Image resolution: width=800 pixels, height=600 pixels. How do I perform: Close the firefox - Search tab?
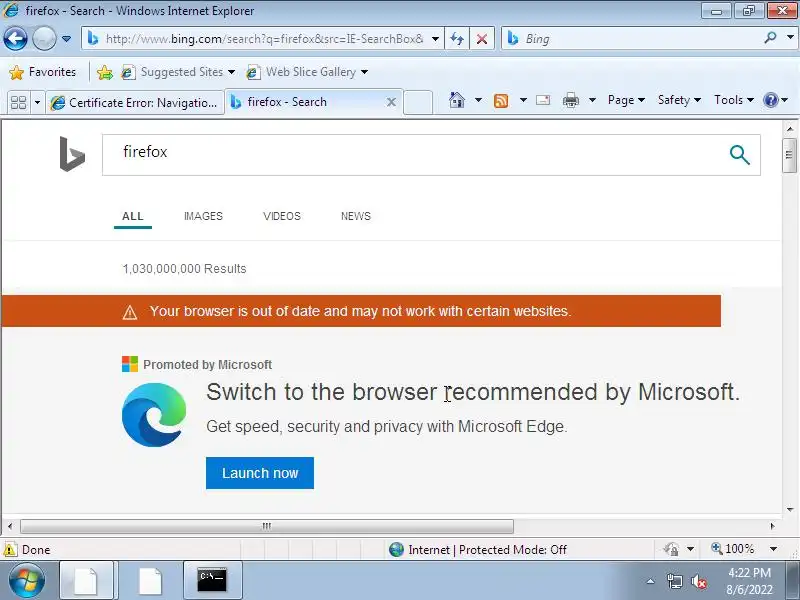[391, 102]
